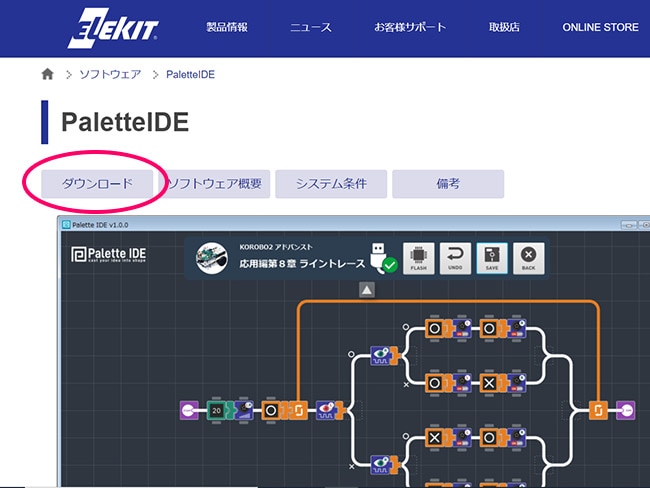The height and width of the screenshot is (488, 650).
Task: Click the USB connection status icon
Action: pos(383,258)
